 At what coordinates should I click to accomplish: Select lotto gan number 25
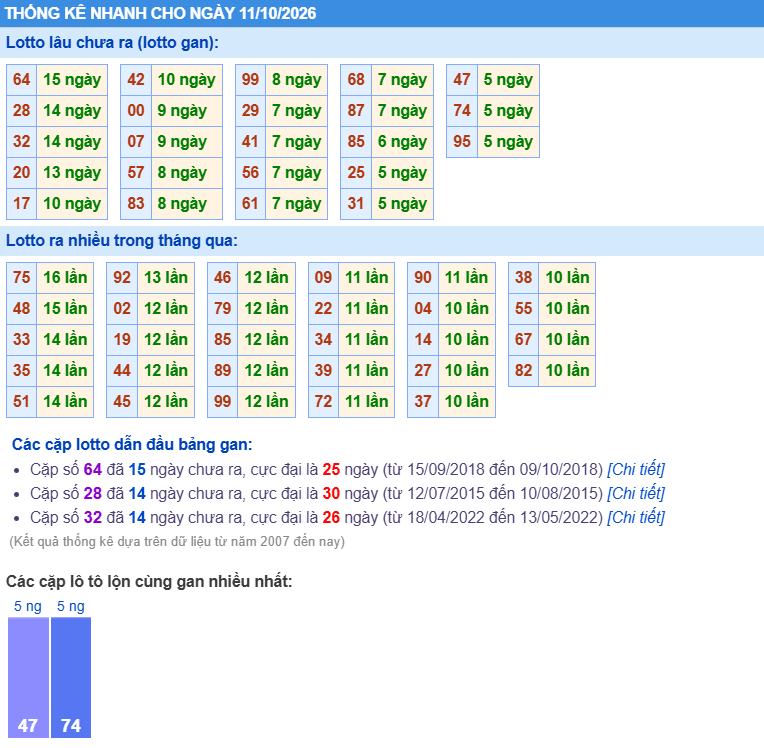pos(356,173)
